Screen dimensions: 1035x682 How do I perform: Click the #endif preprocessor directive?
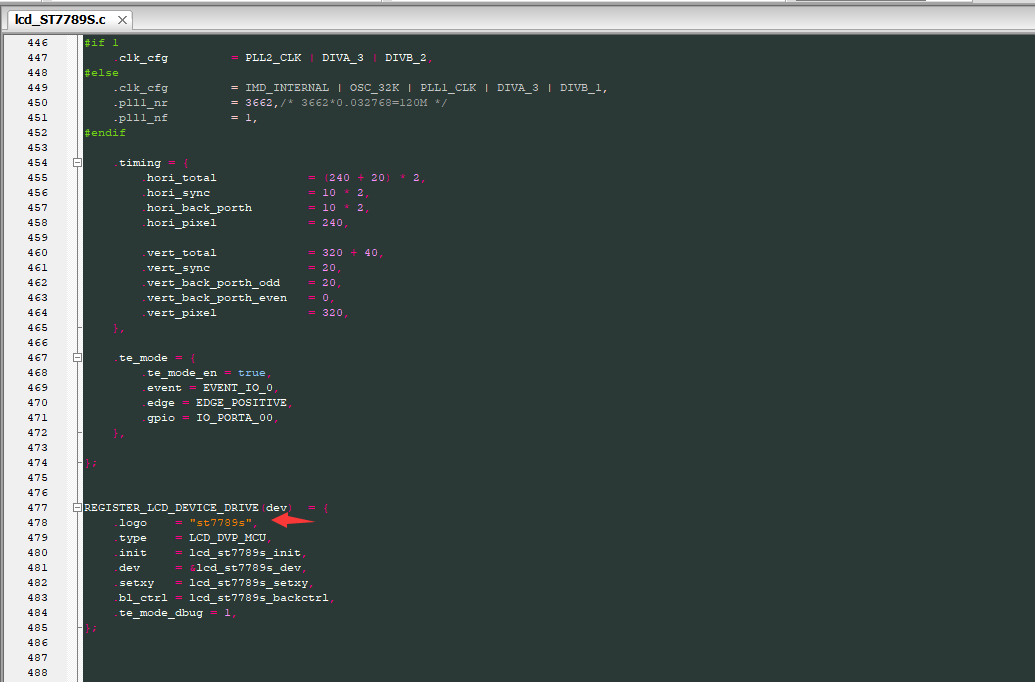tap(105, 133)
